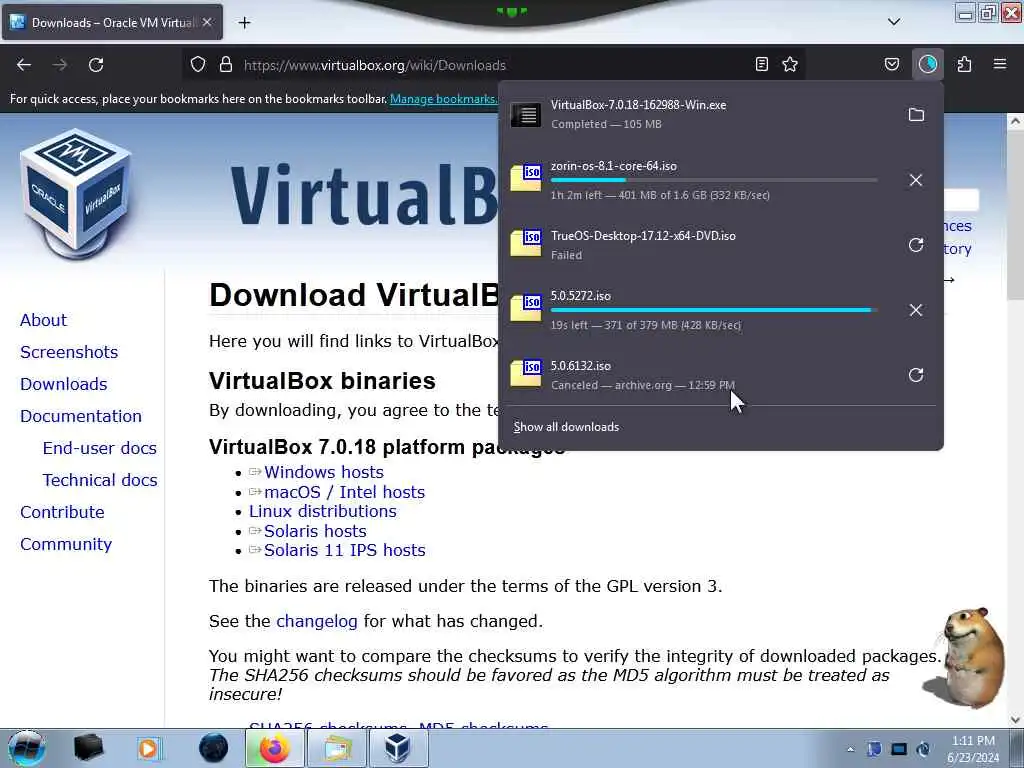The image size is (1024, 768).
Task: View site security via the padlock icon
Action: [x=226, y=65]
